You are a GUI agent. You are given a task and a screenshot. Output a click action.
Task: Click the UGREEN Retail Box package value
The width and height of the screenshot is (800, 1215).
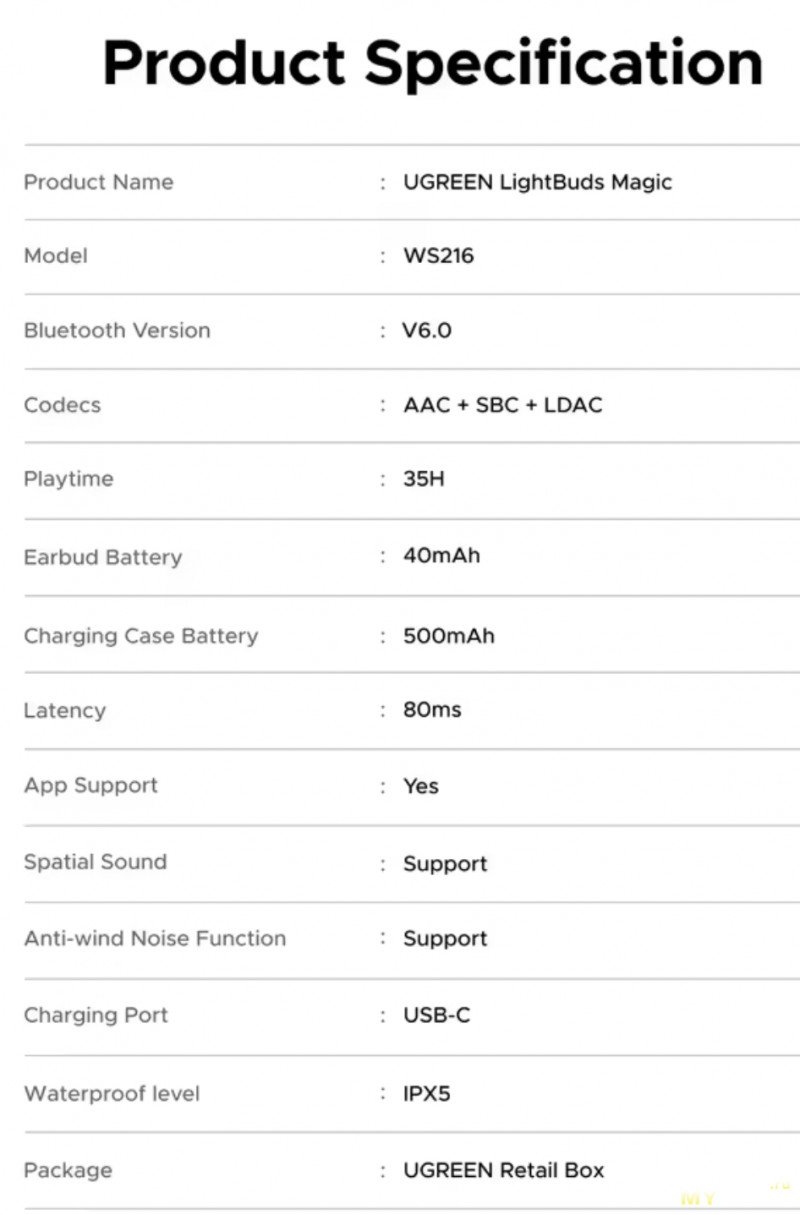[503, 1170]
